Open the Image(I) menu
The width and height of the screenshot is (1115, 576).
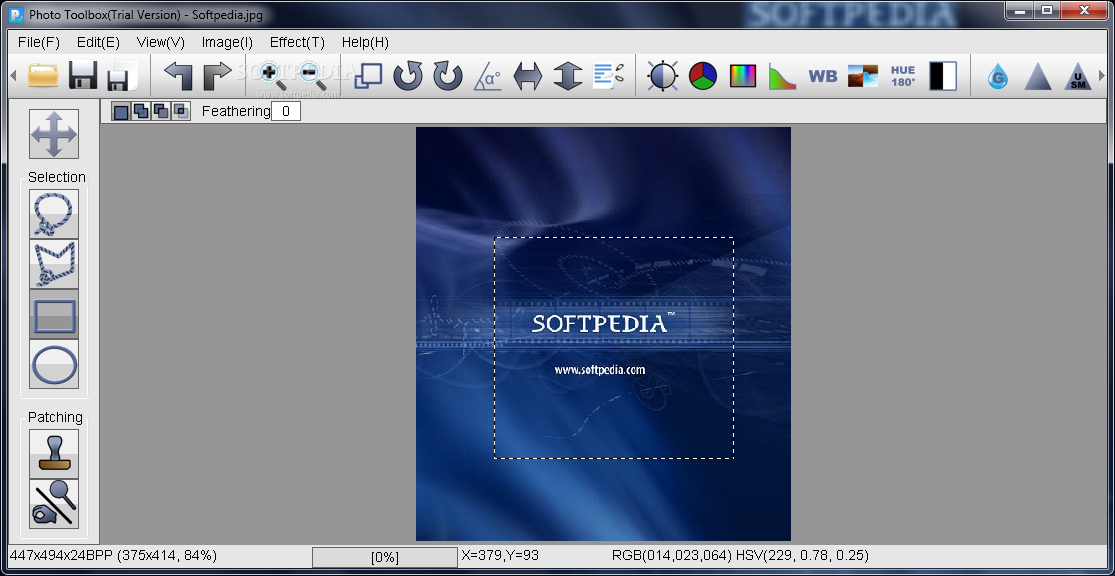tap(227, 43)
